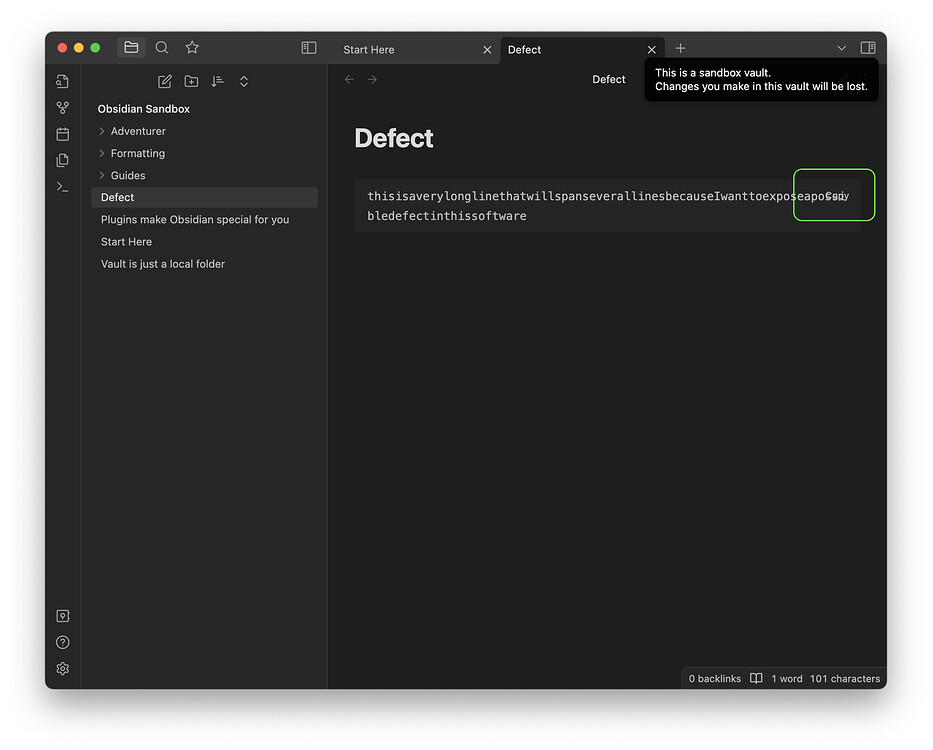Image resolution: width=933 pixels, height=750 pixels.
Task: Open the Graph view
Action: click(62, 107)
